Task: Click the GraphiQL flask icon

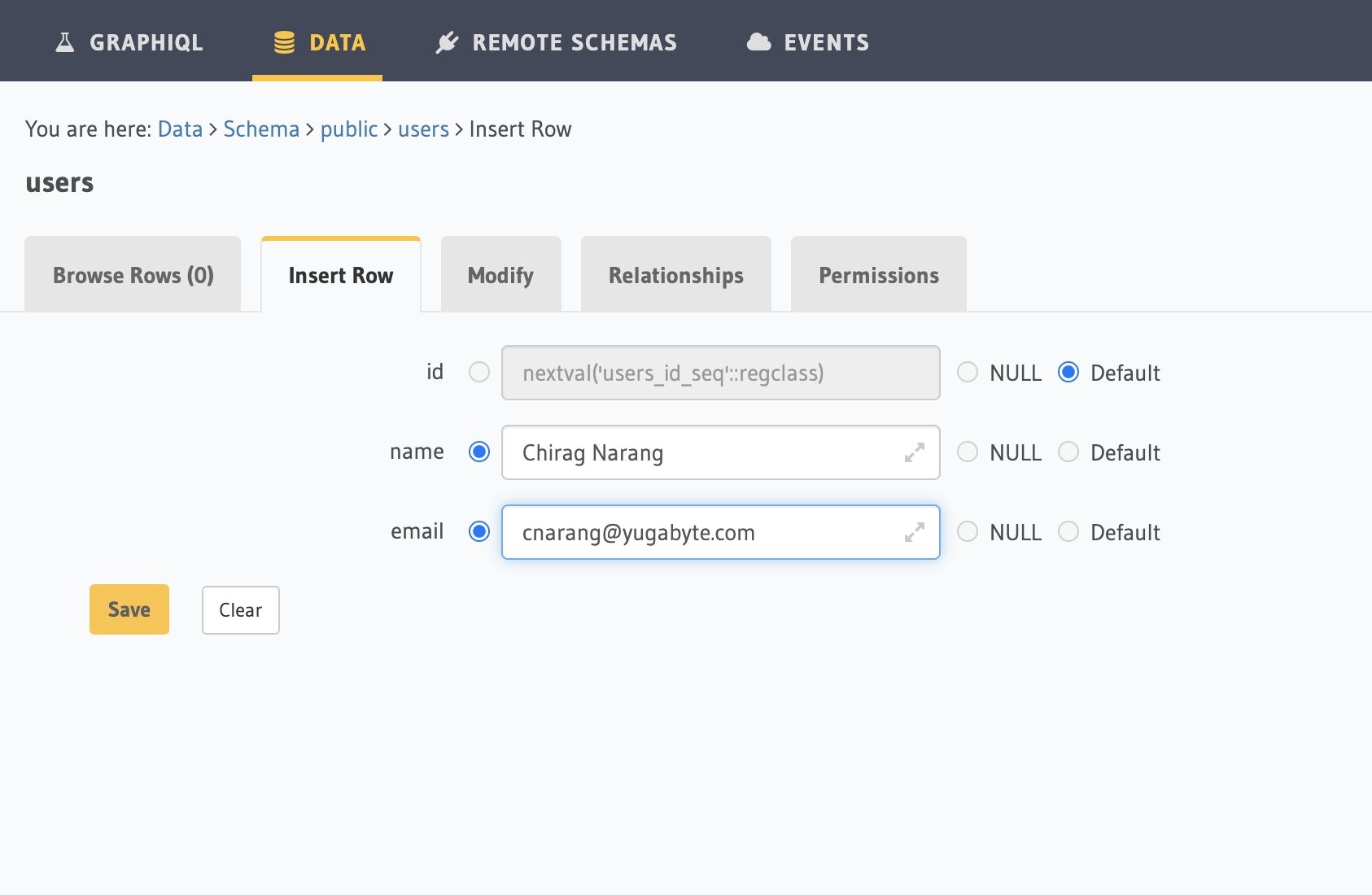Action: click(64, 42)
